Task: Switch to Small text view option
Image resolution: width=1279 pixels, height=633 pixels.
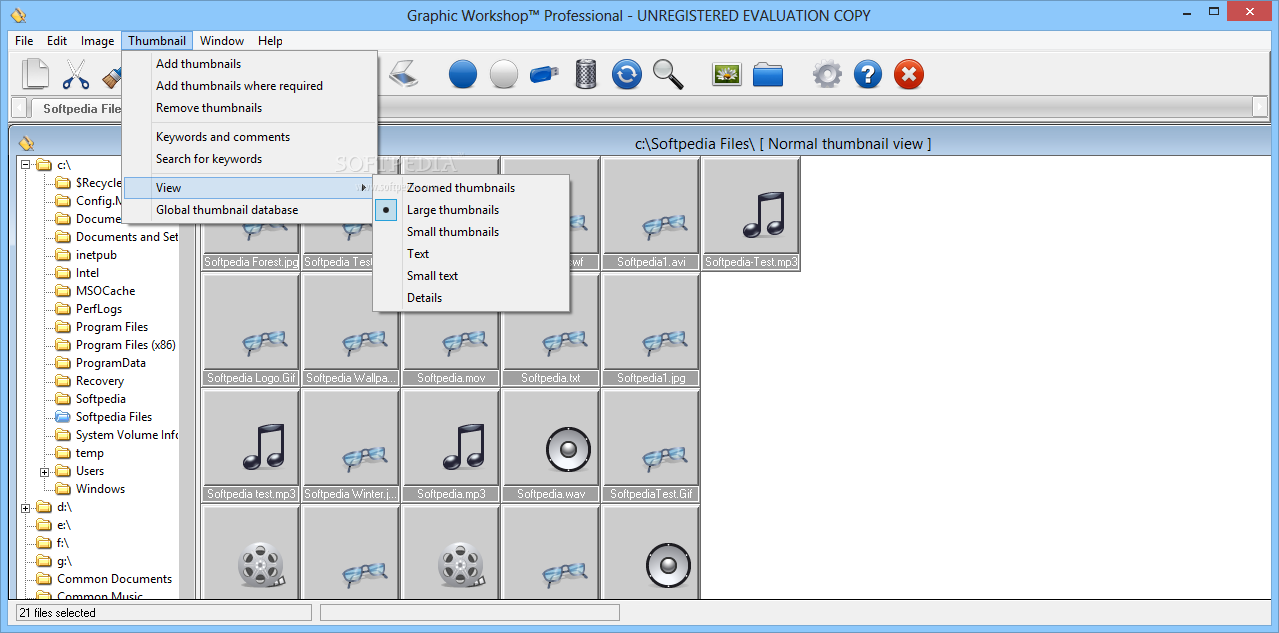Action: 471,276
